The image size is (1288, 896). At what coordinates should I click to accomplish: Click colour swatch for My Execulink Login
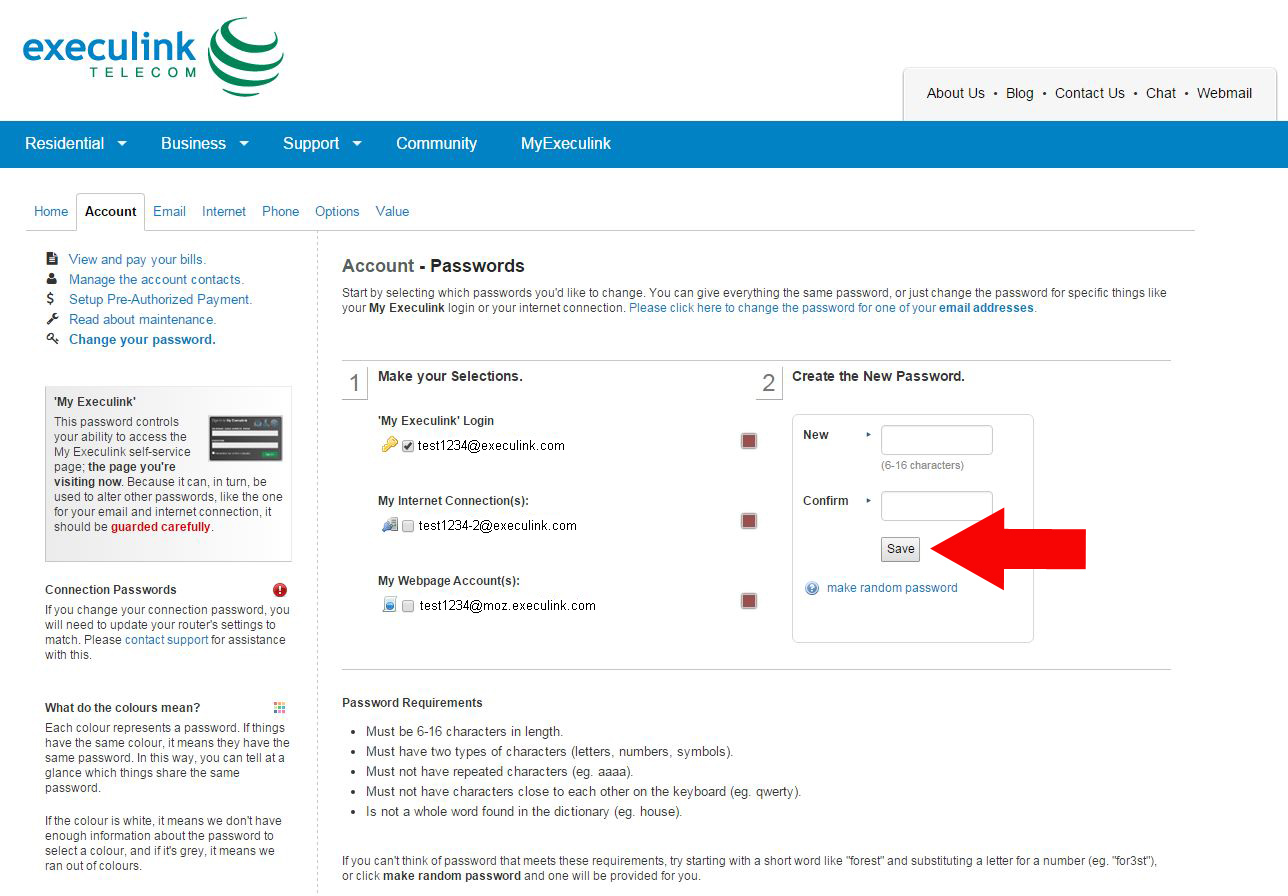click(x=749, y=441)
